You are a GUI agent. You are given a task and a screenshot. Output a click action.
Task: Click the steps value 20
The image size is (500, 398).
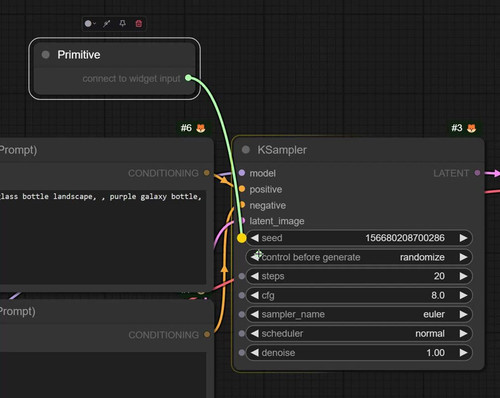[439, 276]
